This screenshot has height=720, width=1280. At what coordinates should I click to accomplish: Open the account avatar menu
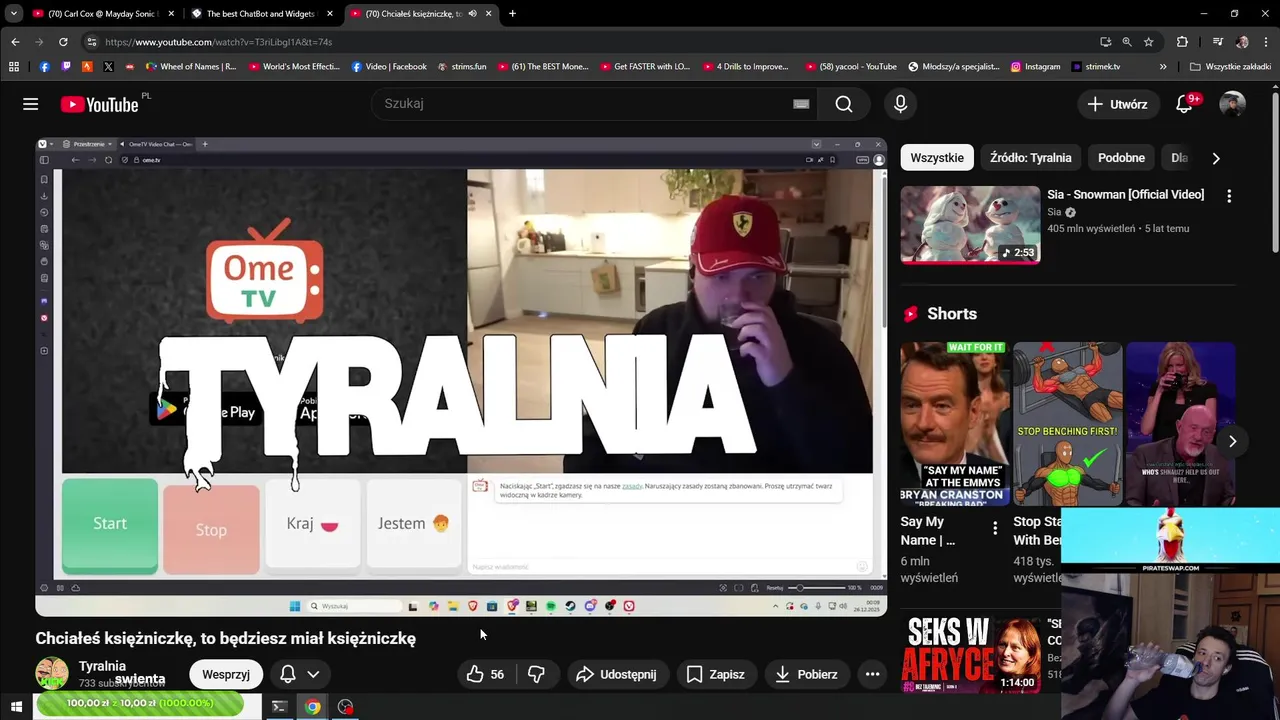(x=1232, y=104)
